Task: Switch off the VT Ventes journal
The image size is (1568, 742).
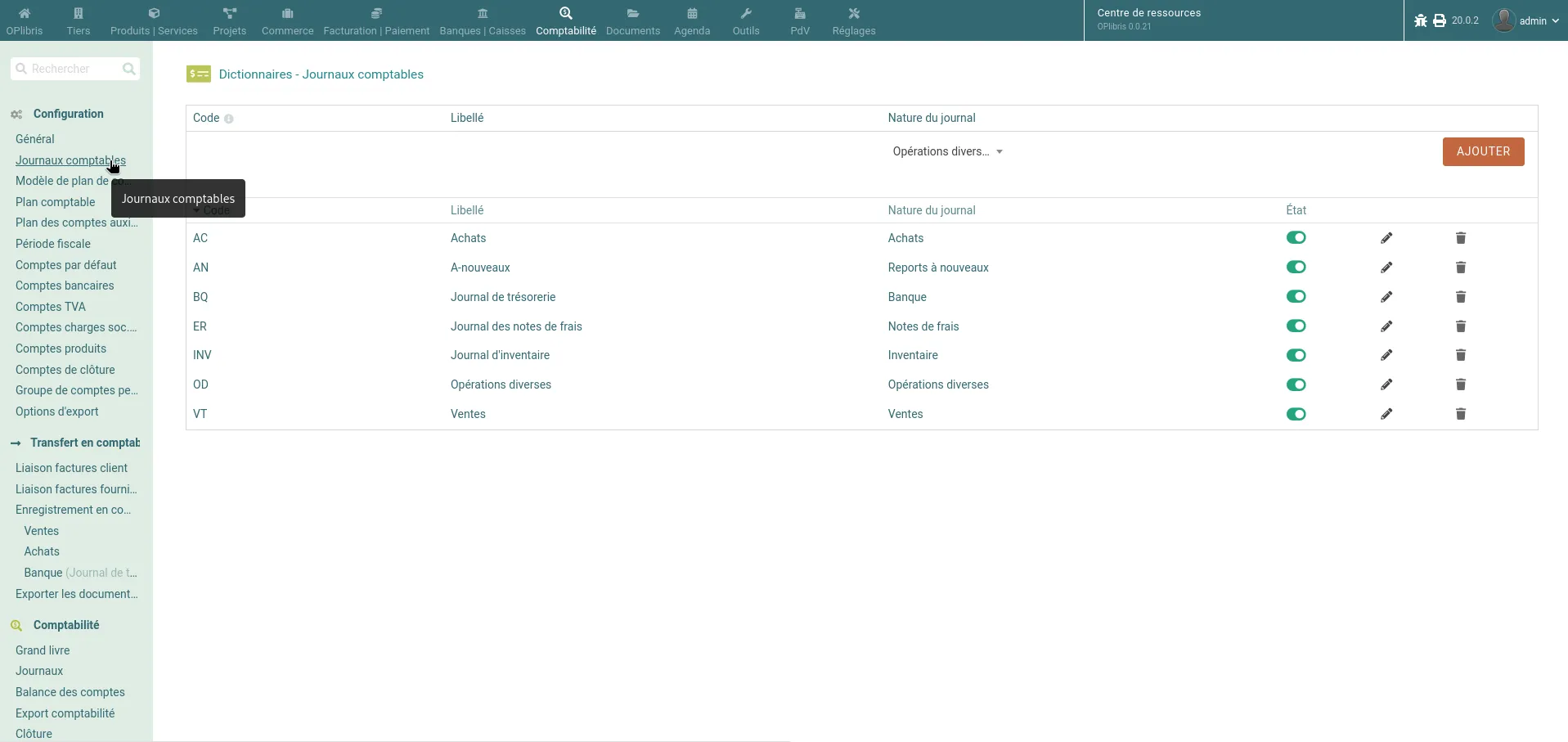Action: 1296,414
